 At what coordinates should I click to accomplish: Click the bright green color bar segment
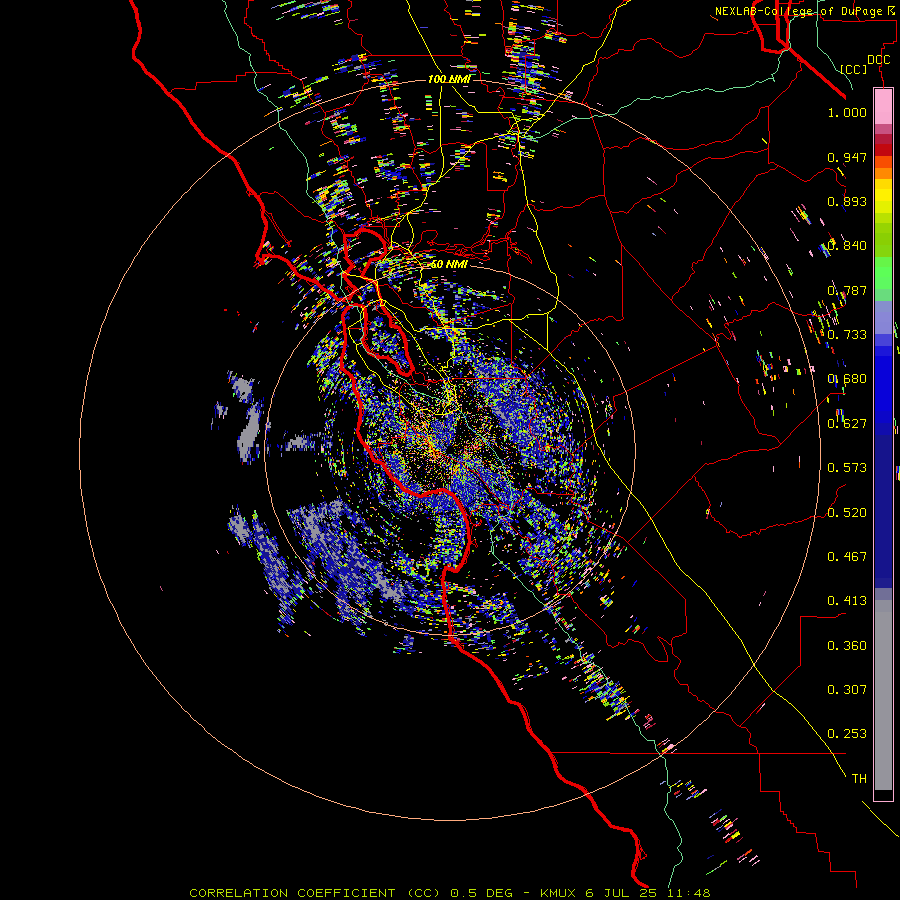(x=883, y=273)
